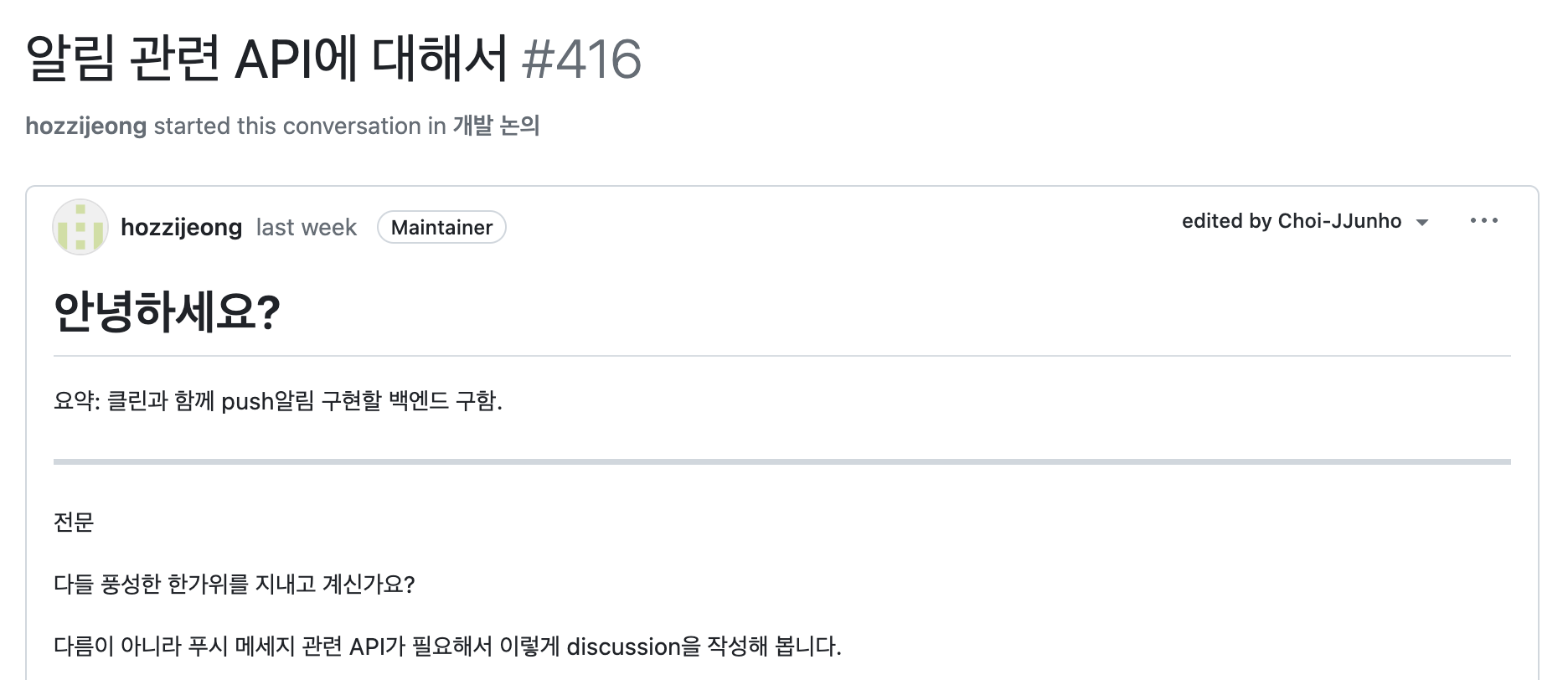Screen dimensions: 1568x680
Task: Click the Maintainer badge
Action: point(441,227)
